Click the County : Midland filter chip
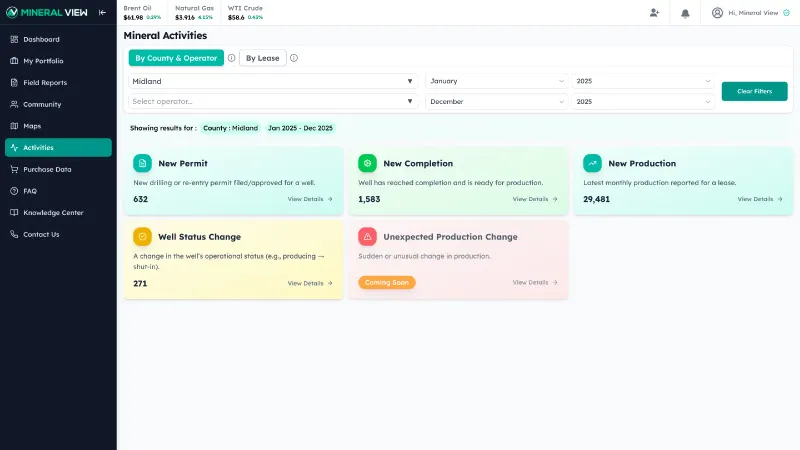This screenshot has width=800, height=450. pos(231,128)
